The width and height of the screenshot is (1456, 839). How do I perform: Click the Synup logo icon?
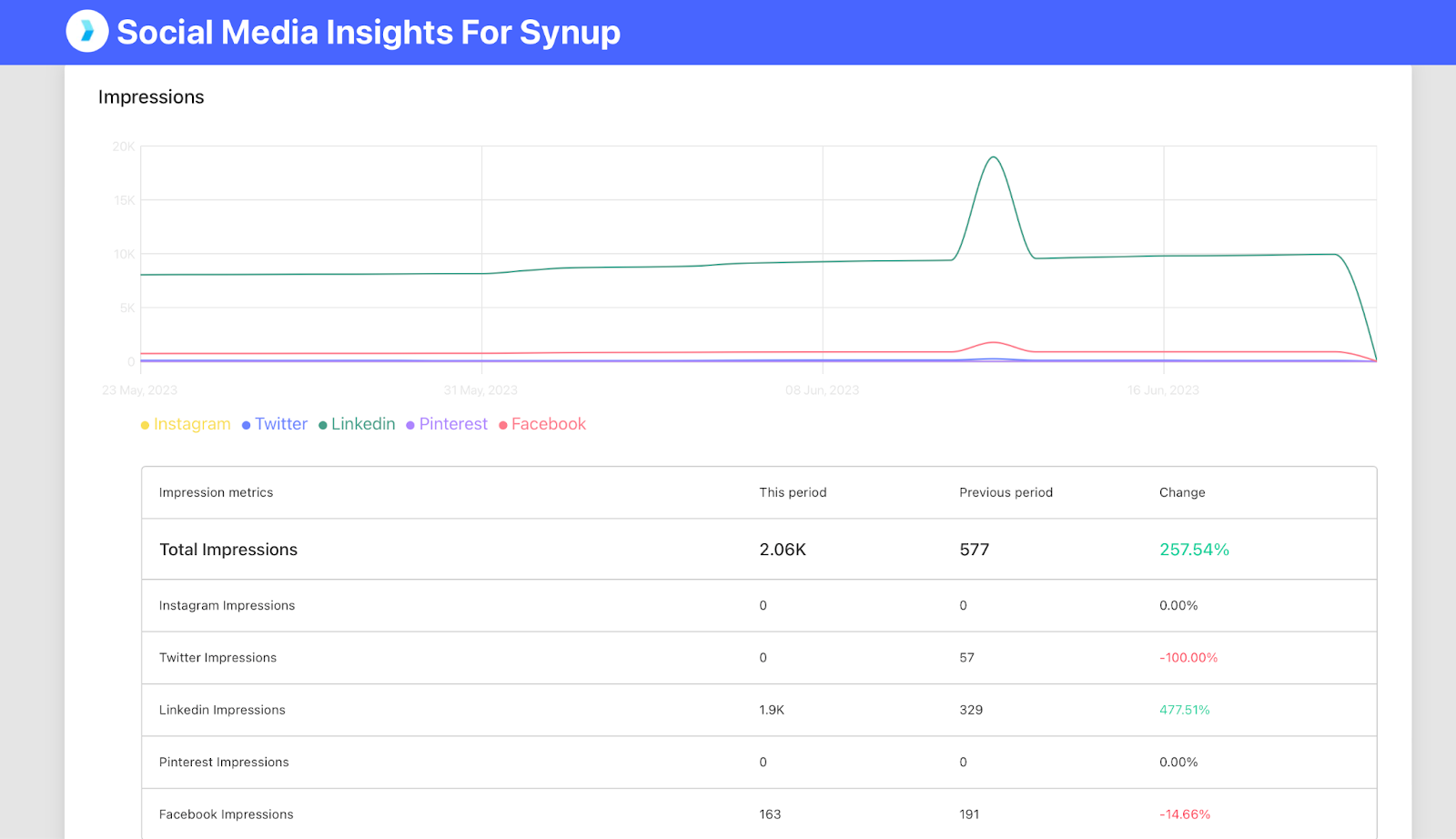point(87,32)
